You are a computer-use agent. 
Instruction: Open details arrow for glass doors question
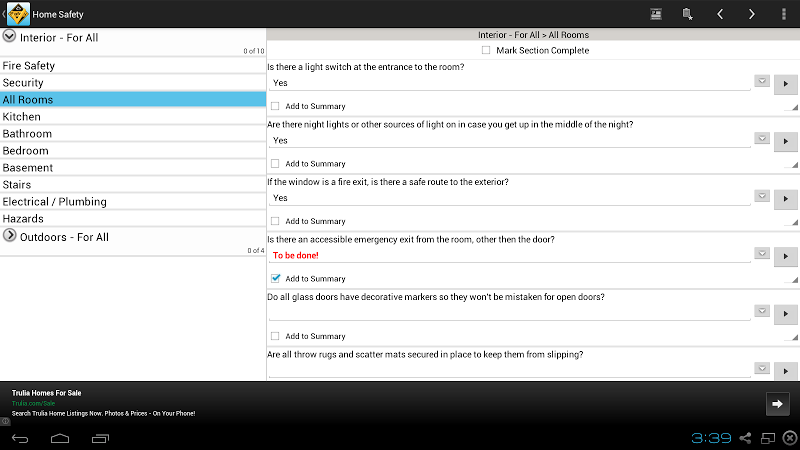786,314
